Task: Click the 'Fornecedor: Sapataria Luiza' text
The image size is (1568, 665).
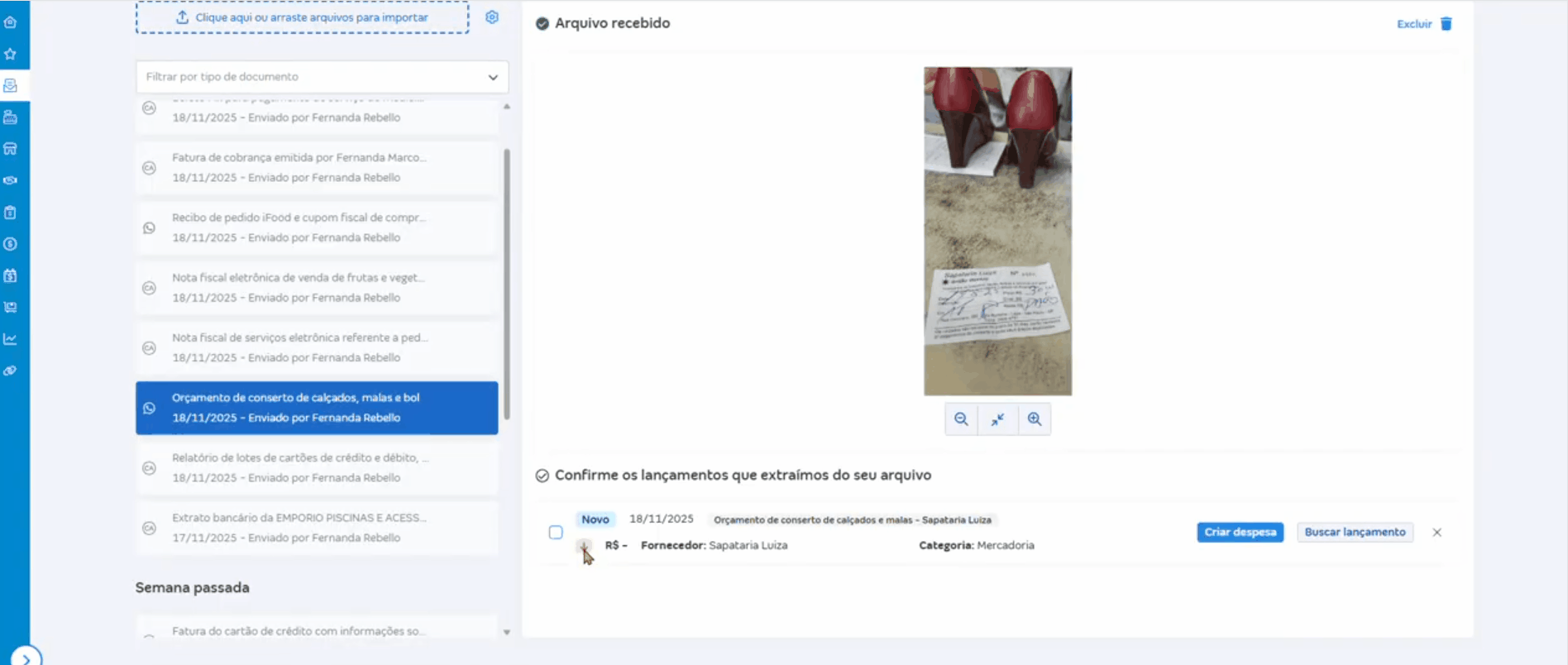Action: click(714, 546)
